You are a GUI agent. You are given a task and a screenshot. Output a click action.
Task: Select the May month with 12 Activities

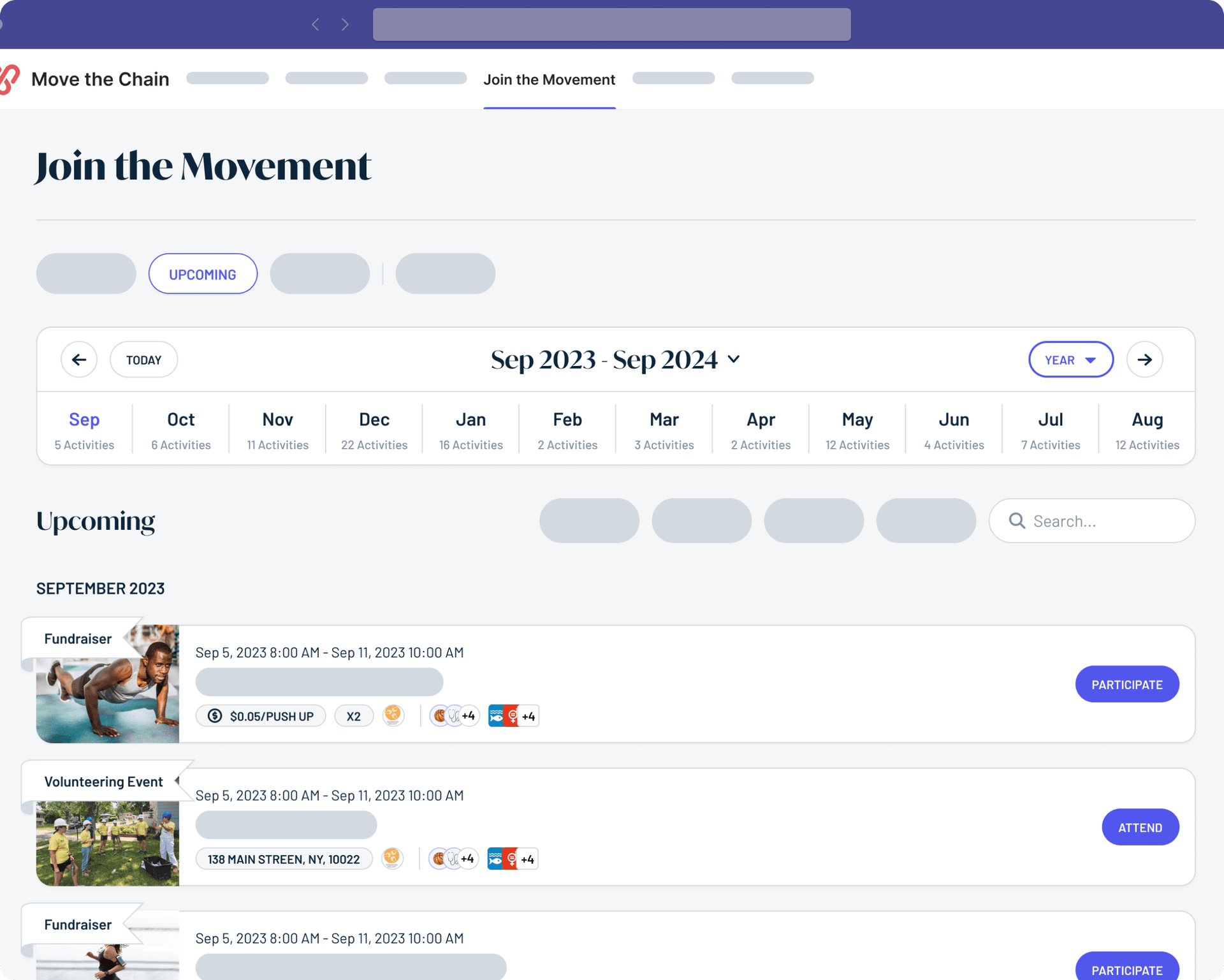857,430
